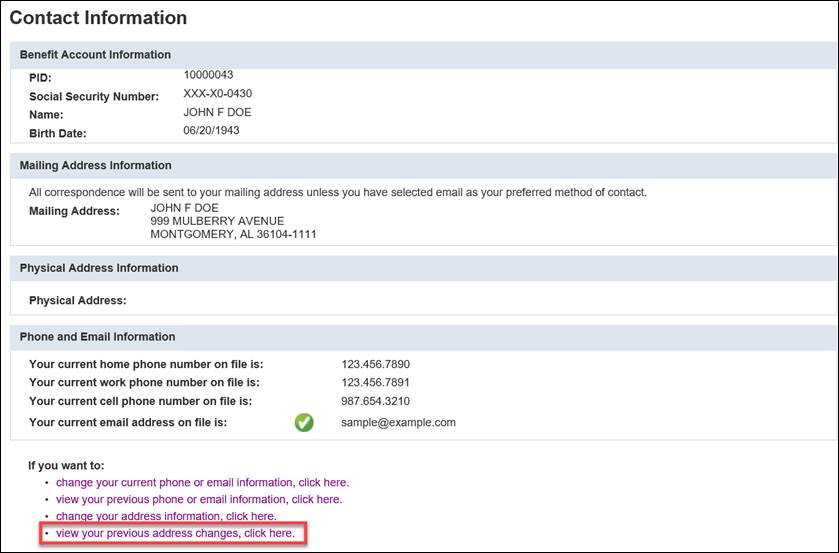Select the Physical Address Information section header
This screenshot has height=553, width=839.
click(99, 268)
